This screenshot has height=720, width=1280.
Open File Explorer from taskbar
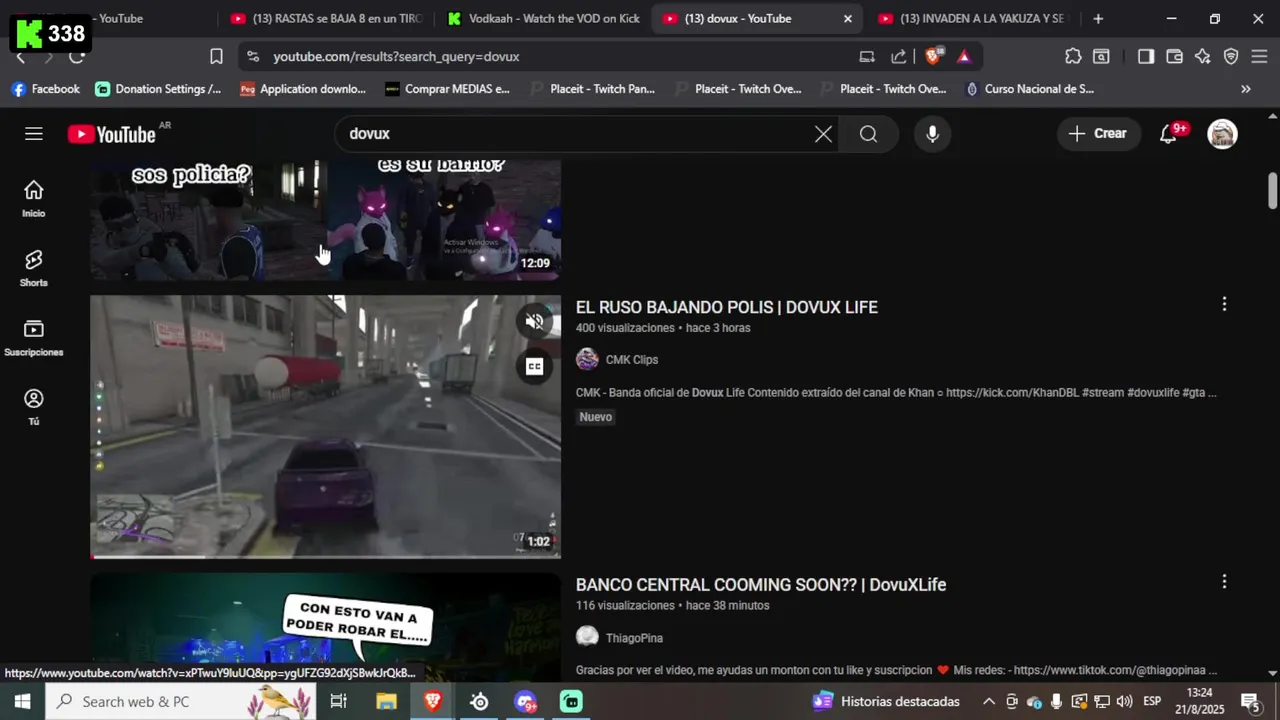click(386, 702)
